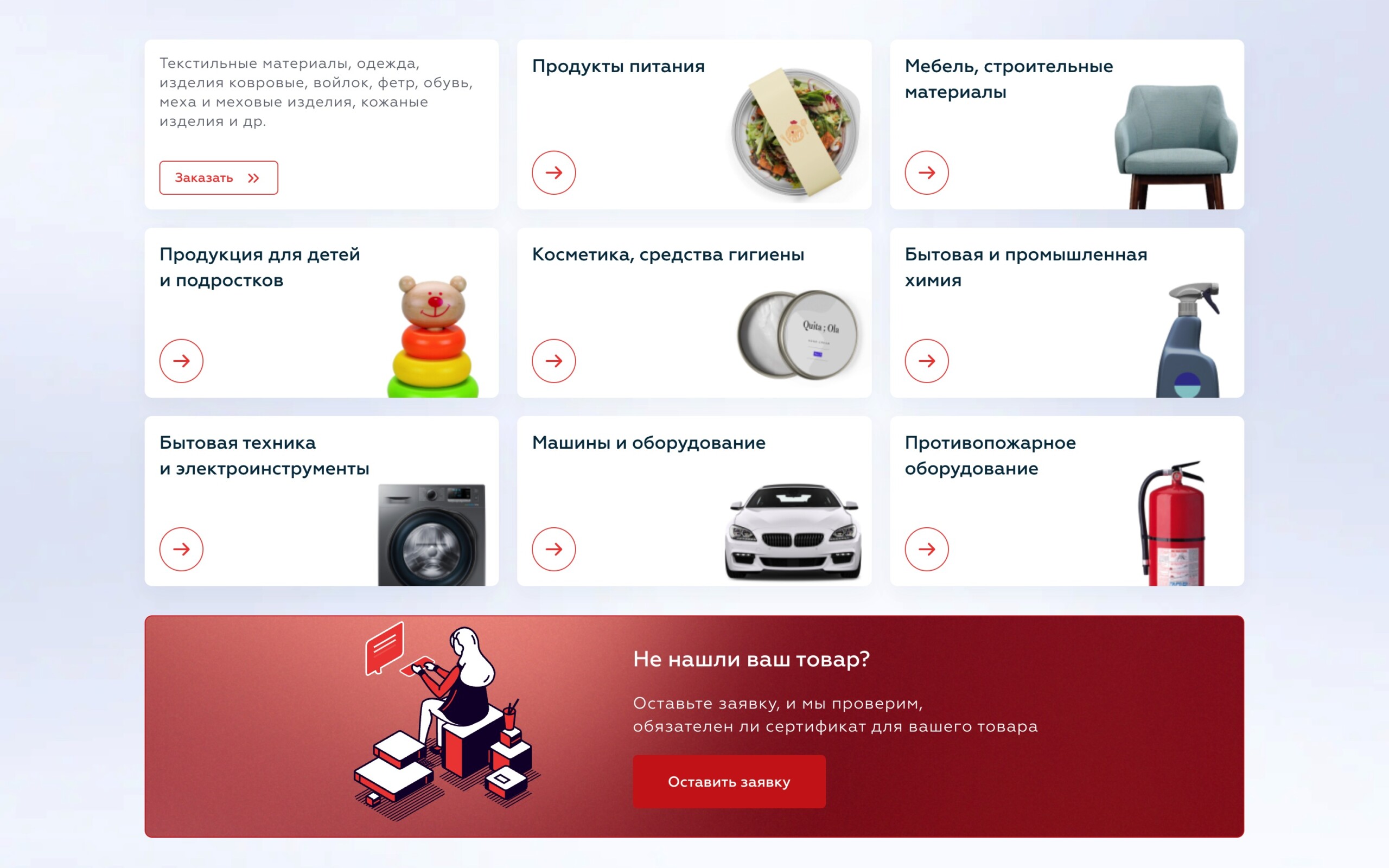
Task: Click the arrow under Бытовая и промышленная химия
Action: [x=926, y=361]
